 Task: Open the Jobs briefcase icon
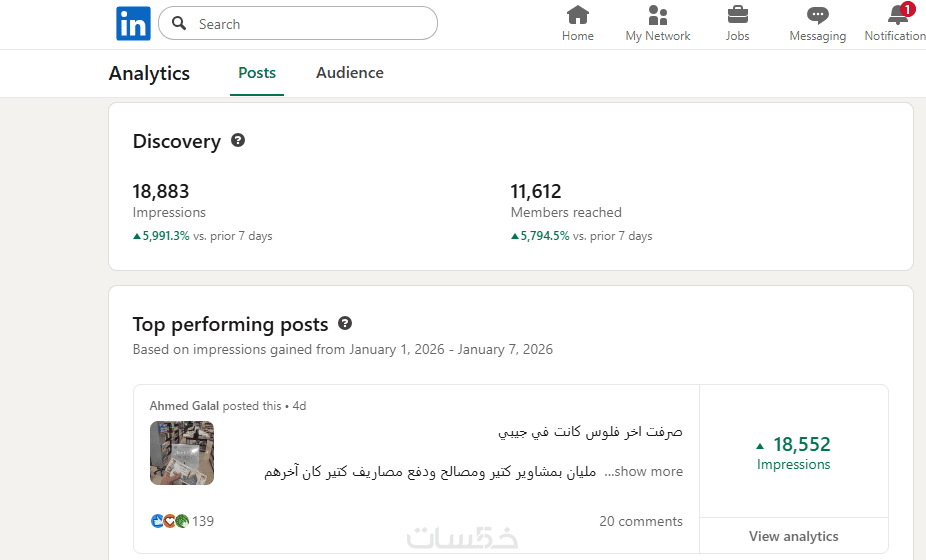point(737,15)
